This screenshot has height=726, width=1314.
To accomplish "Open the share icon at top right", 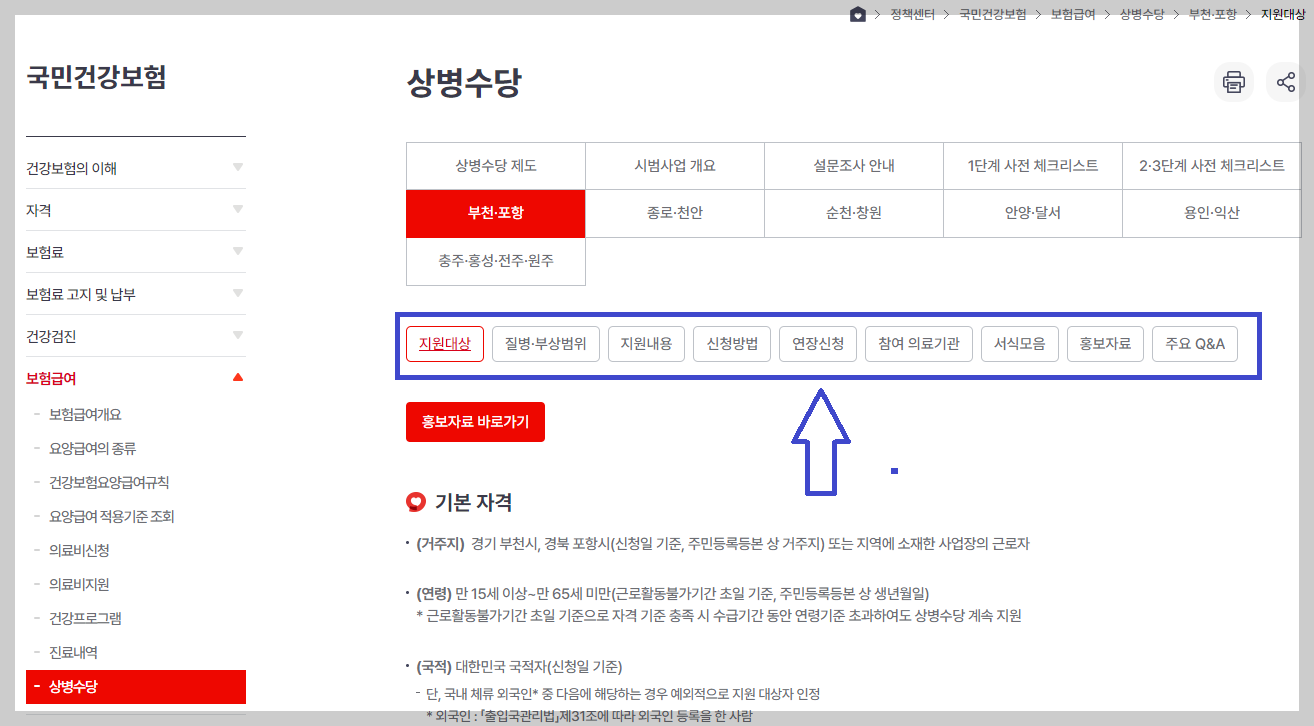I will click(1287, 82).
